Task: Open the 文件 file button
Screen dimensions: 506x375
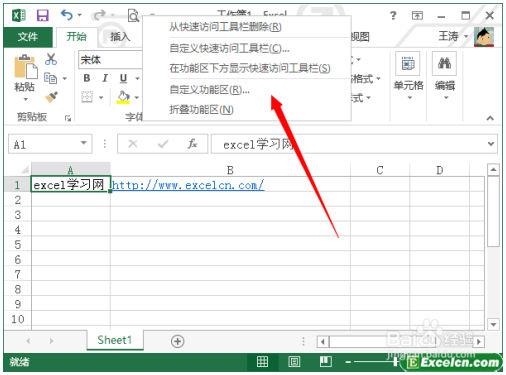Action: (x=28, y=37)
